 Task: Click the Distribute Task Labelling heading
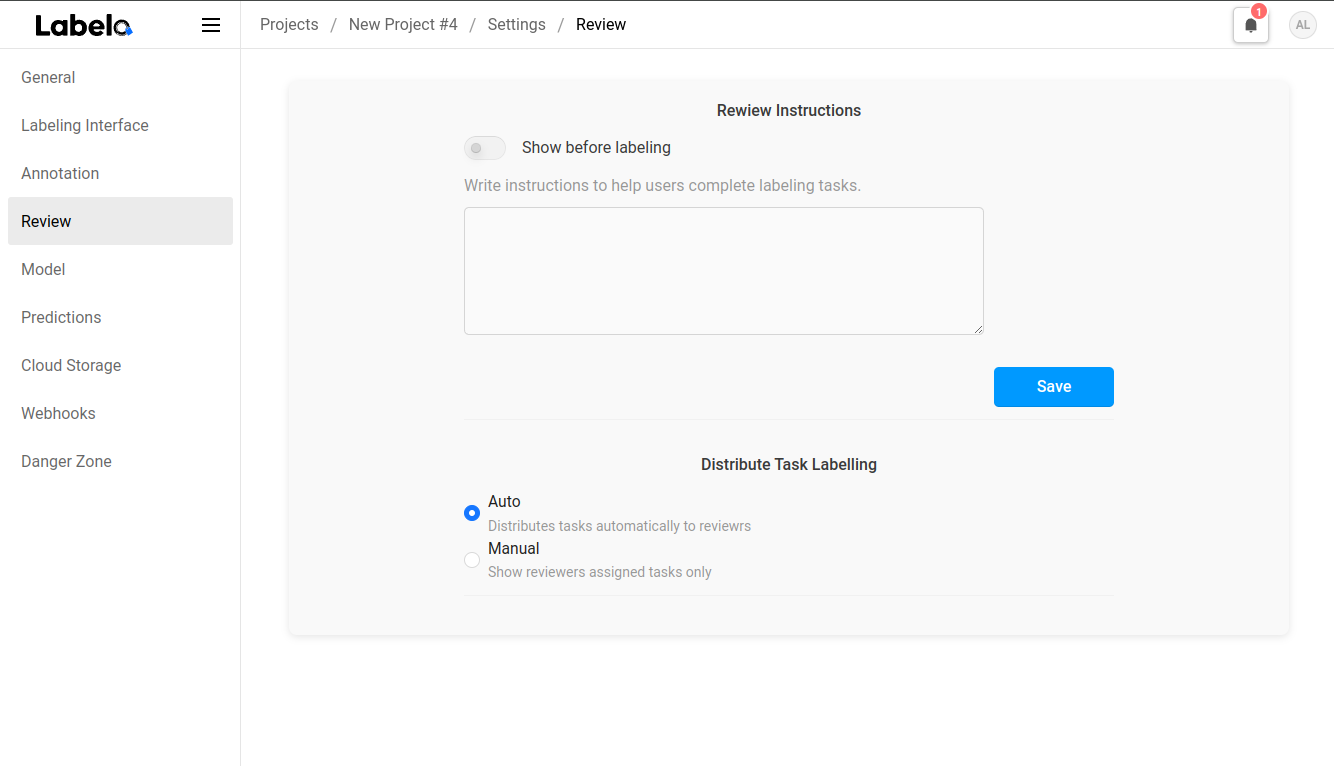tap(789, 465)
